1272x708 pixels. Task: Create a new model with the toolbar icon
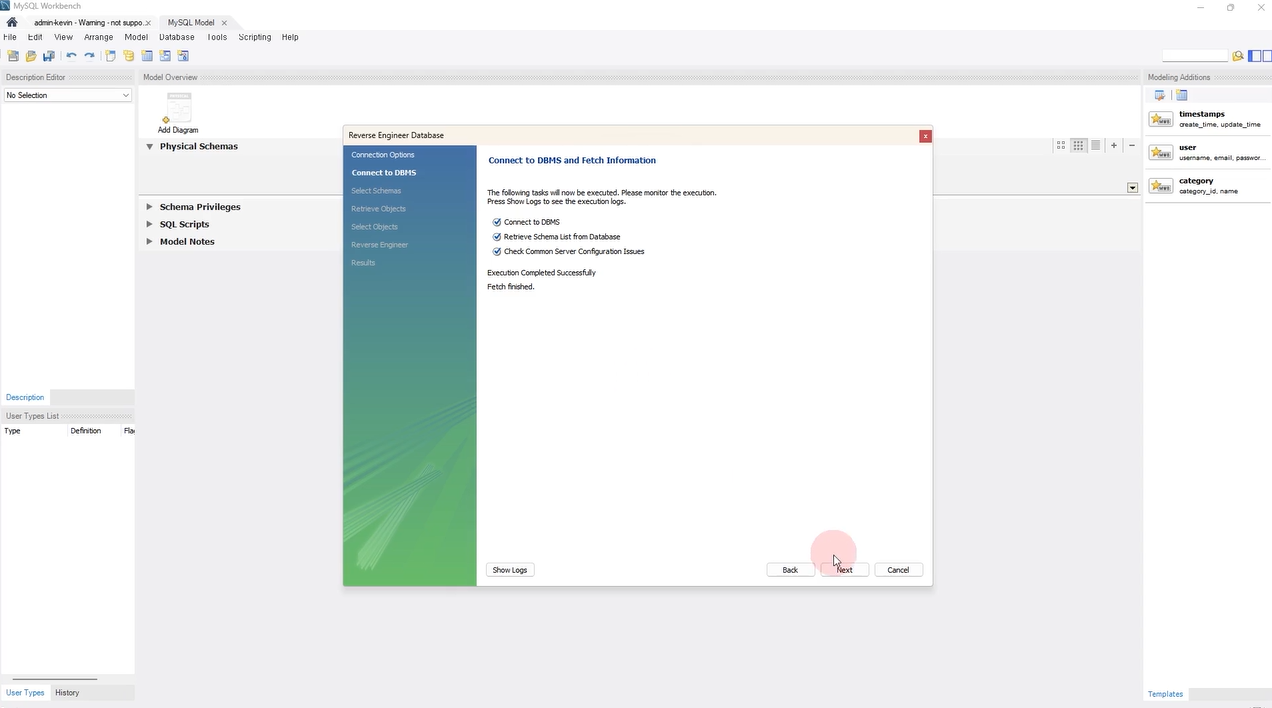[x=13, y=56]
